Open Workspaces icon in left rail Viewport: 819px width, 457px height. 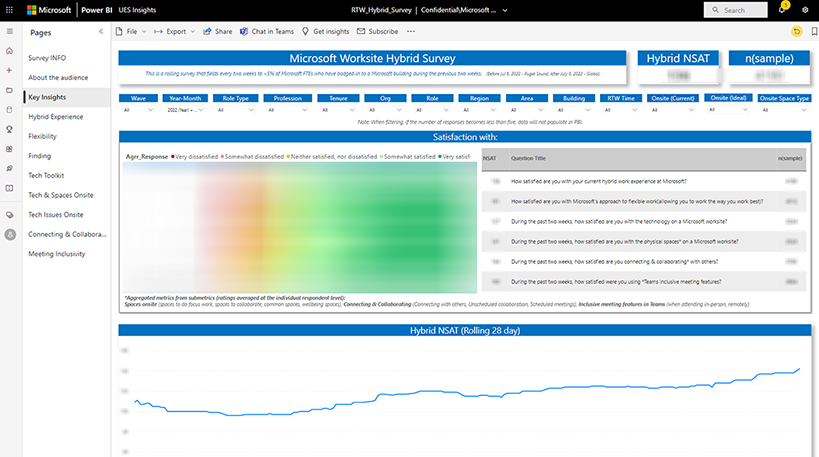[x=9, y=215]
